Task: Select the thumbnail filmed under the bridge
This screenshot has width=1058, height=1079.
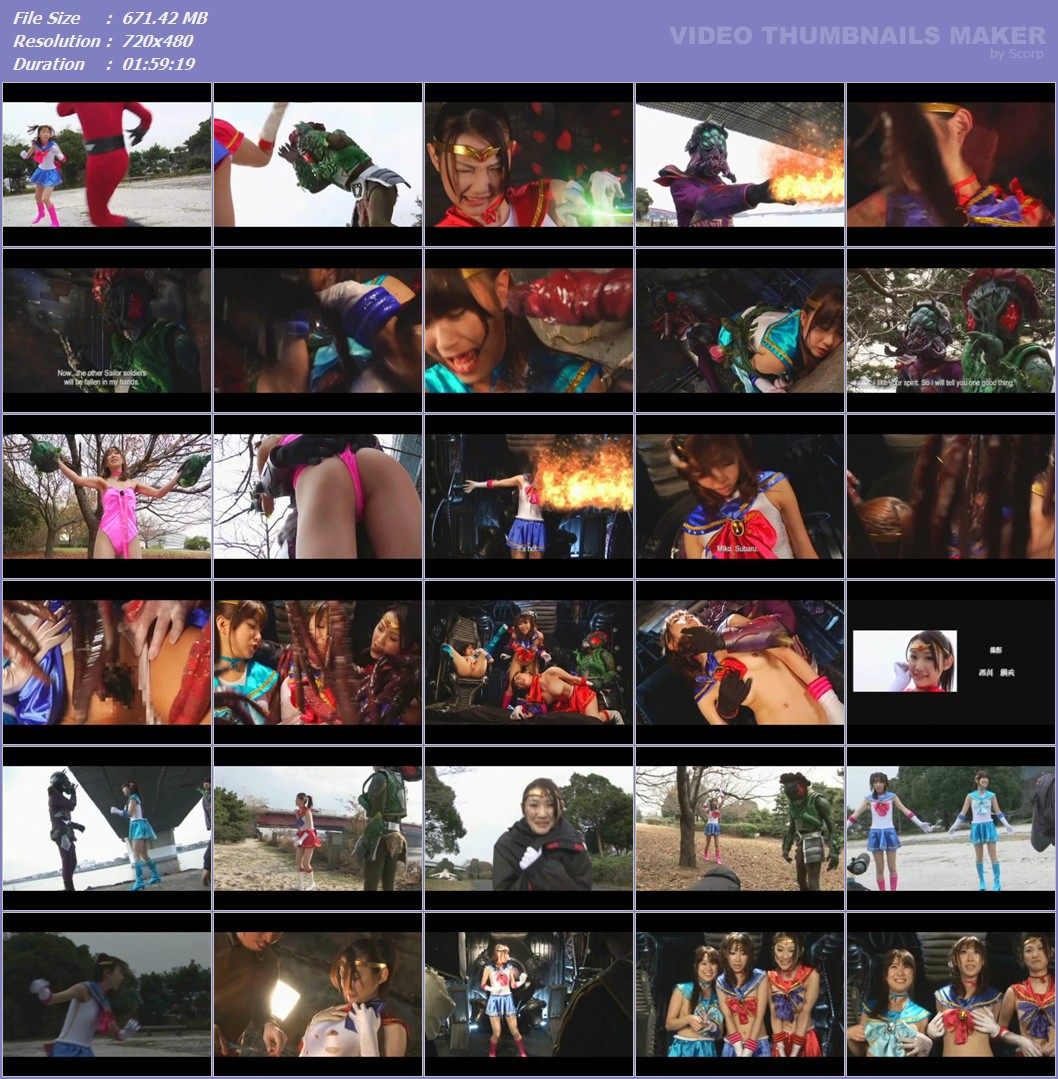Action: coord(107,829)
